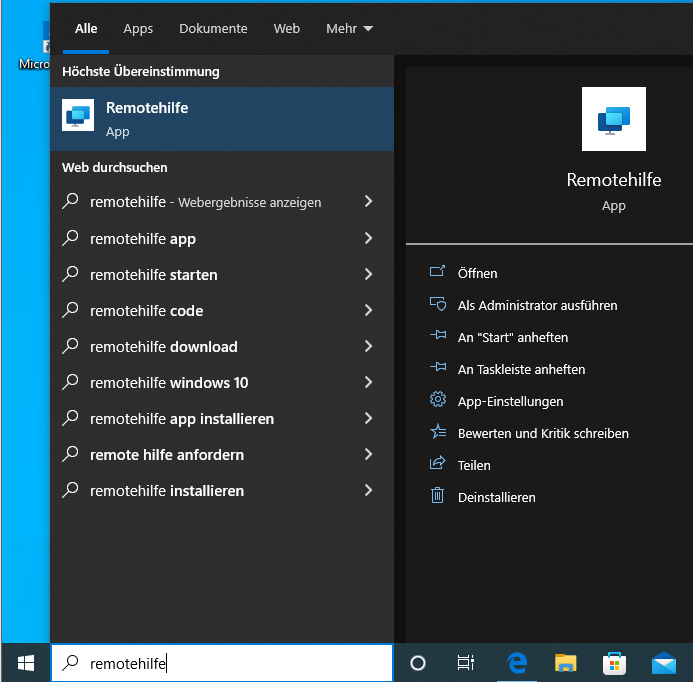Expand the Mehr dropdown filter
The height and width of the screenshot is (682, 693).
[349, 29]
